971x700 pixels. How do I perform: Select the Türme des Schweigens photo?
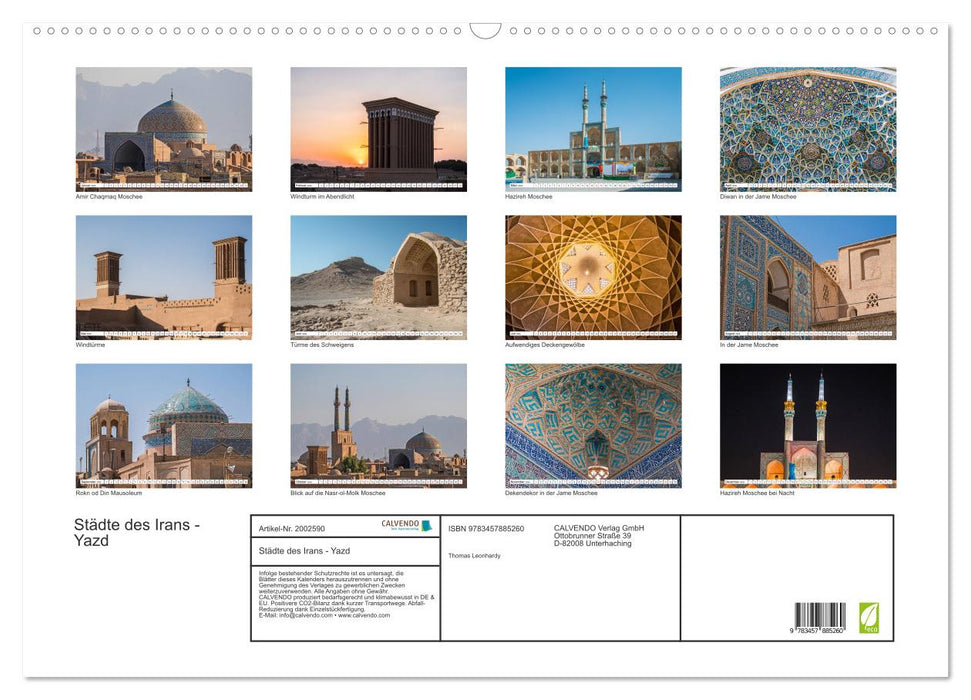[x=379, y=274]
